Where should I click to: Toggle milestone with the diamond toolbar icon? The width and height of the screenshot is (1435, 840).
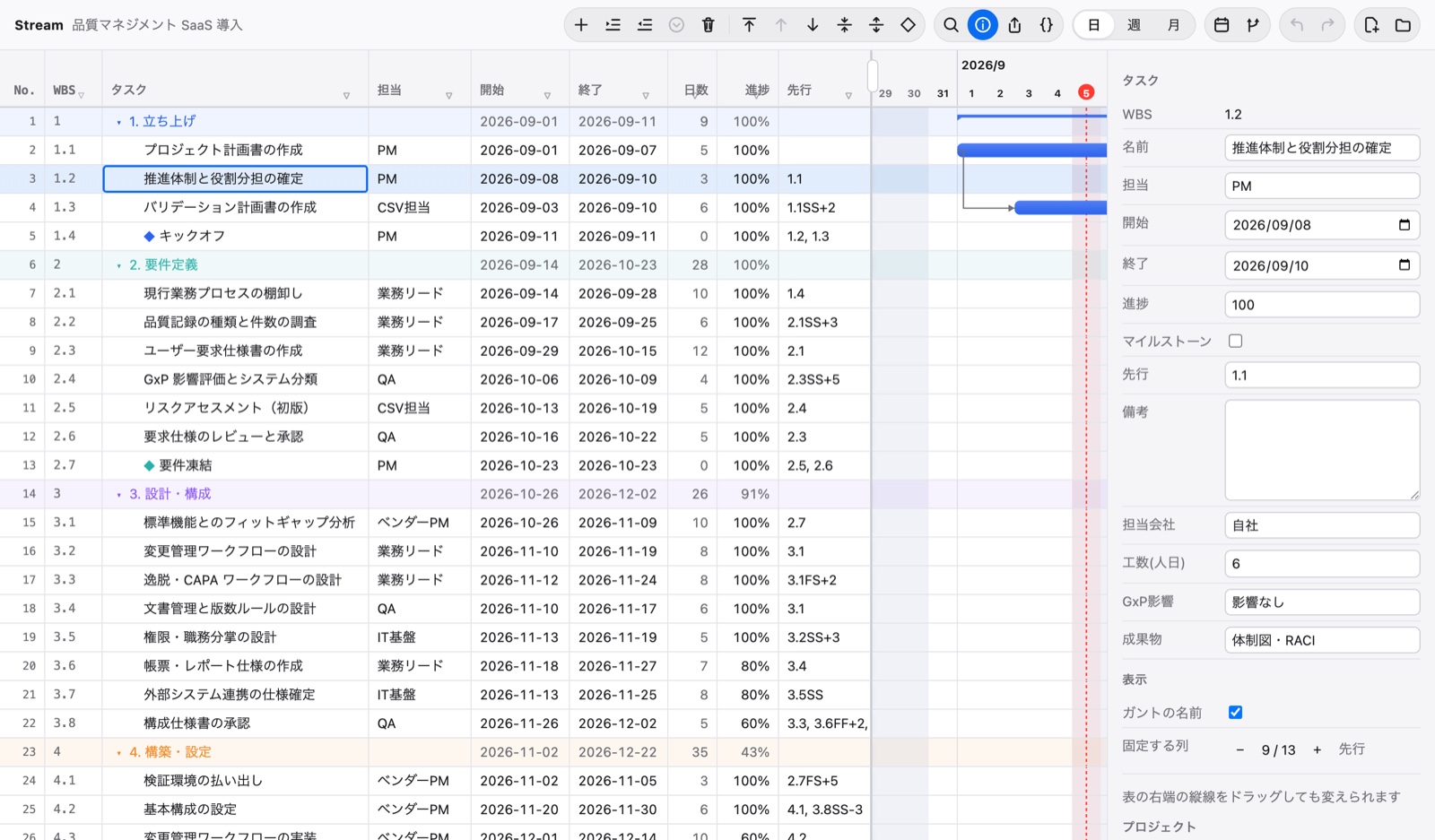coord(909,25)
